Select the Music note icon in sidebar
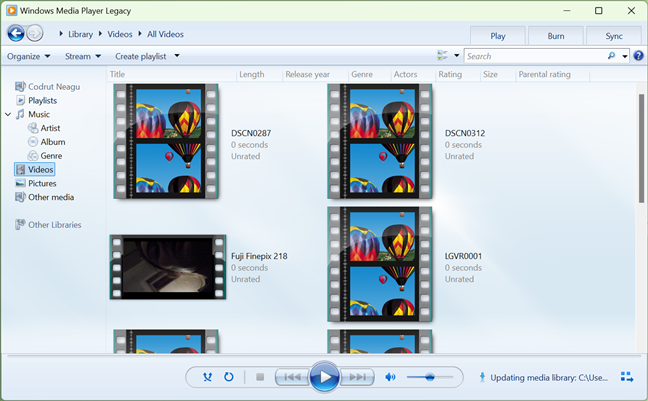This screenshot has height=401, width=648. pos(20,114)
